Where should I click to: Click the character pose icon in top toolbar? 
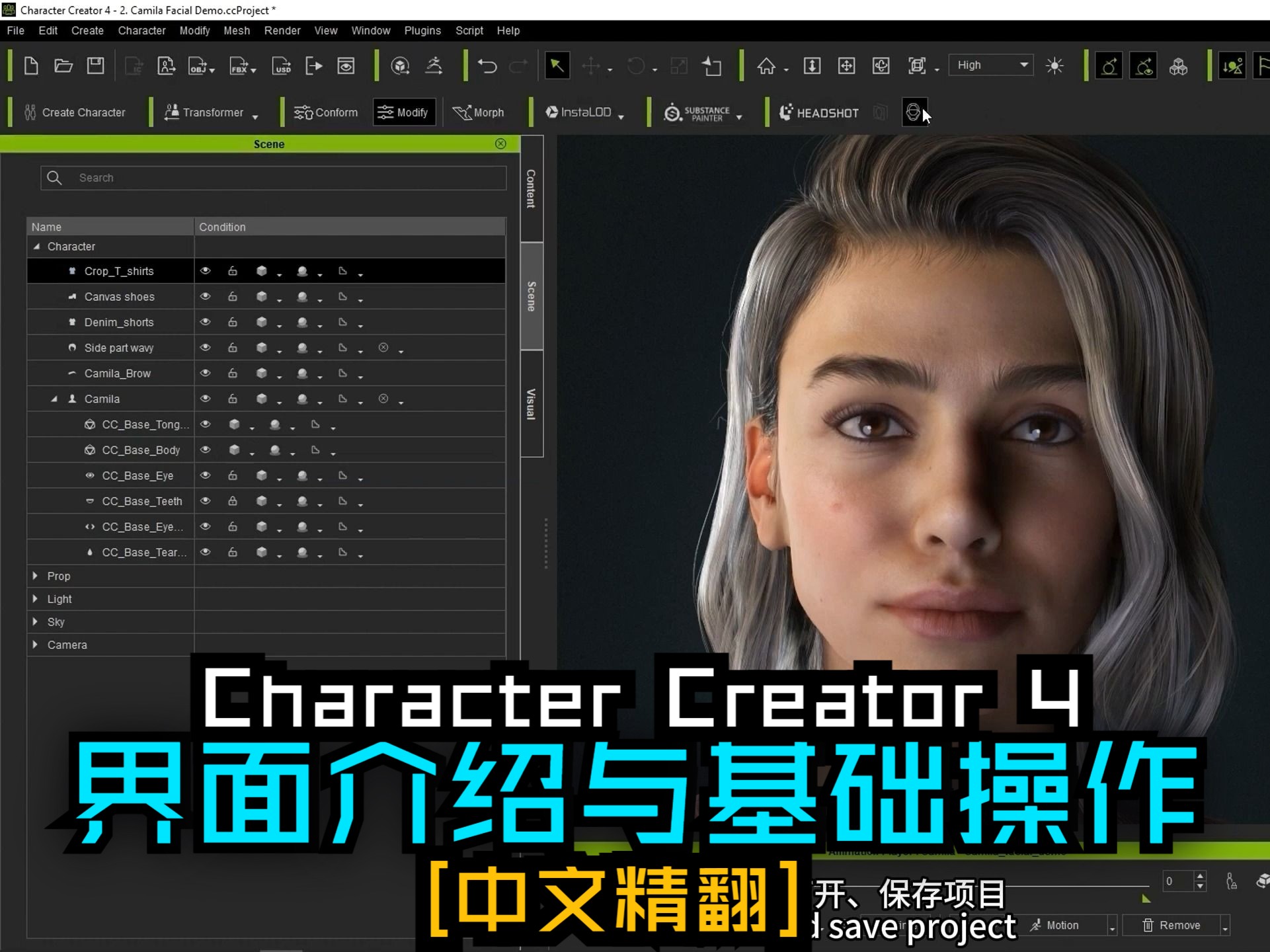pos(434,65)
